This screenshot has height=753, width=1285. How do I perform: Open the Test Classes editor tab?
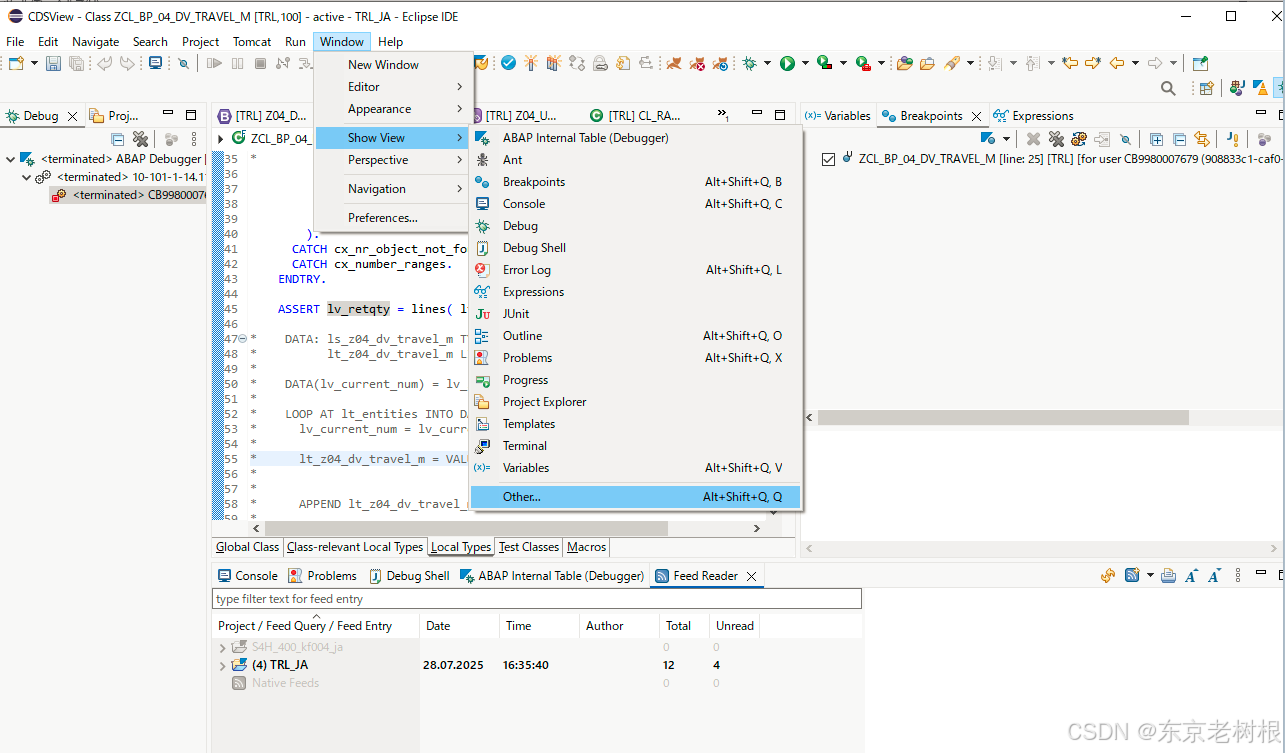(x=529, y=547)
